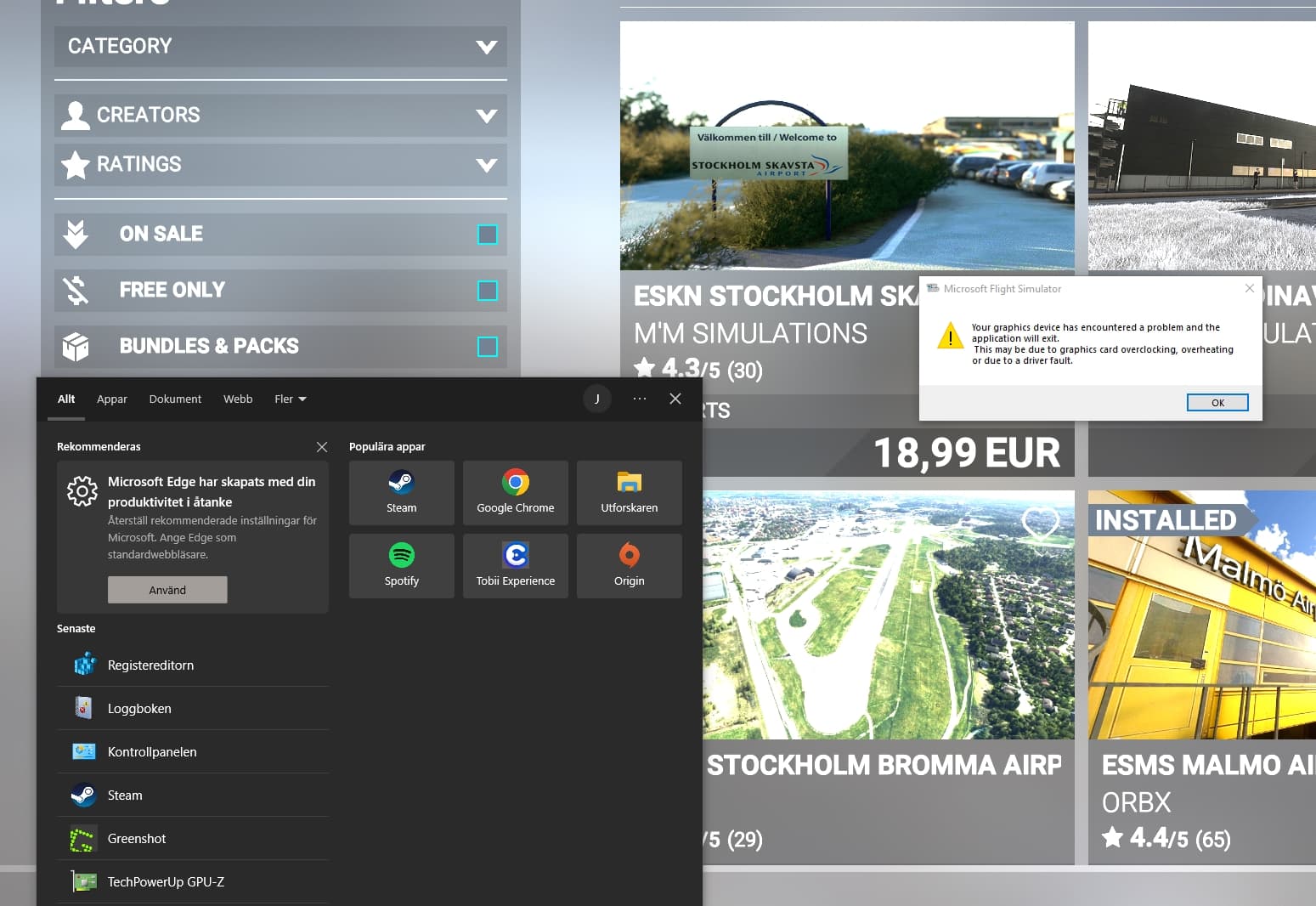
Task: Open the RATINGS filter dropdown
Action: click(280, 164)
